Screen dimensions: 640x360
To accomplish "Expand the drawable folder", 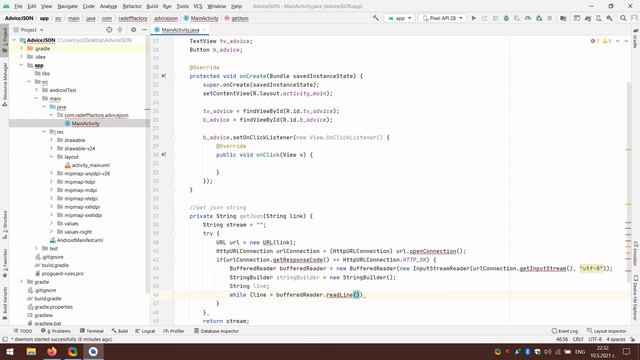I will pos(52,140).
